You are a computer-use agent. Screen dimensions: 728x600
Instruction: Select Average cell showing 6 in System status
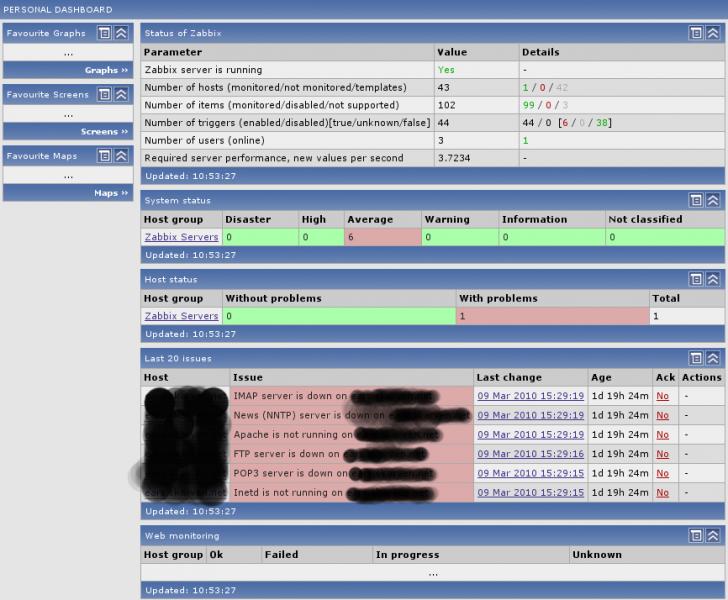coord(383,237)
